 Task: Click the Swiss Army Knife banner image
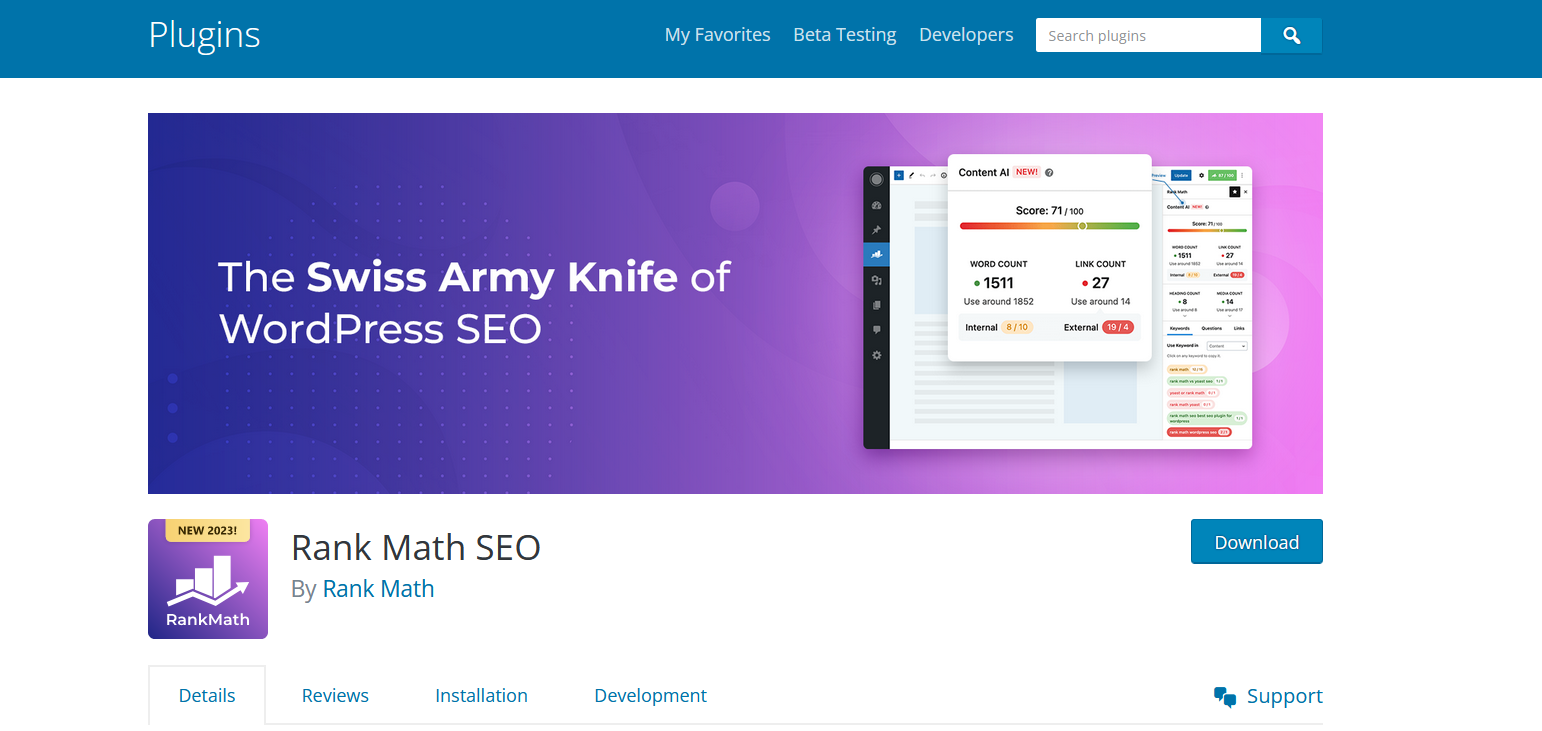click(735, 303)
